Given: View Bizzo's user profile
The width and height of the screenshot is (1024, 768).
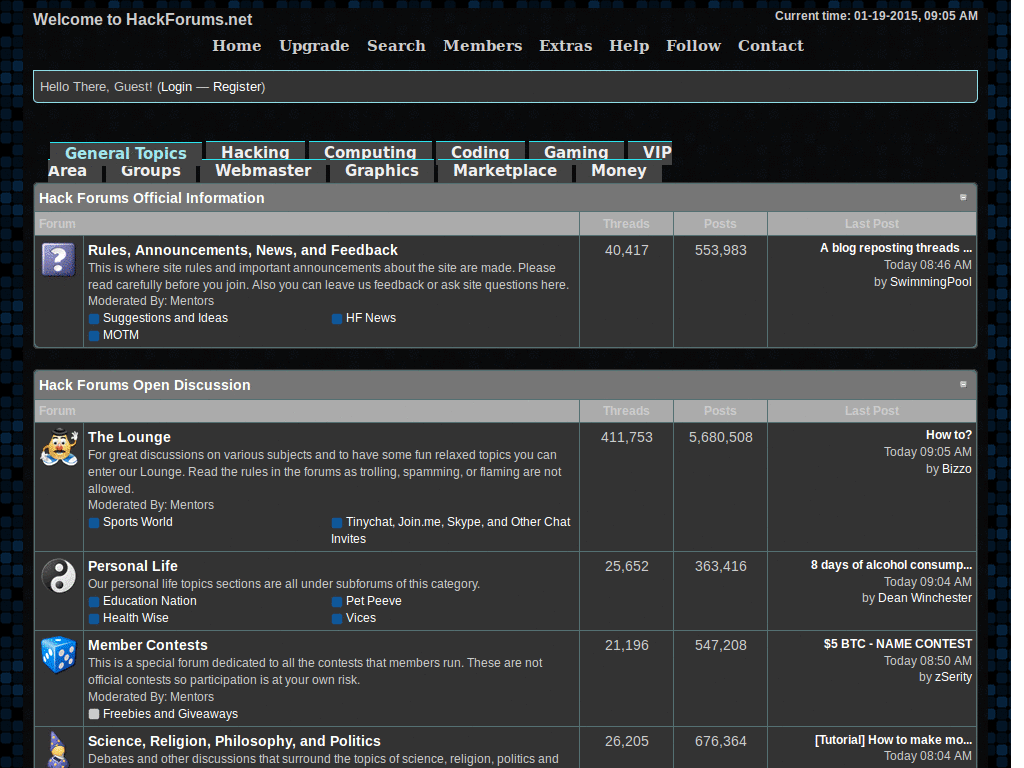Looking at the screenshot, I should [x=957, y=469].
